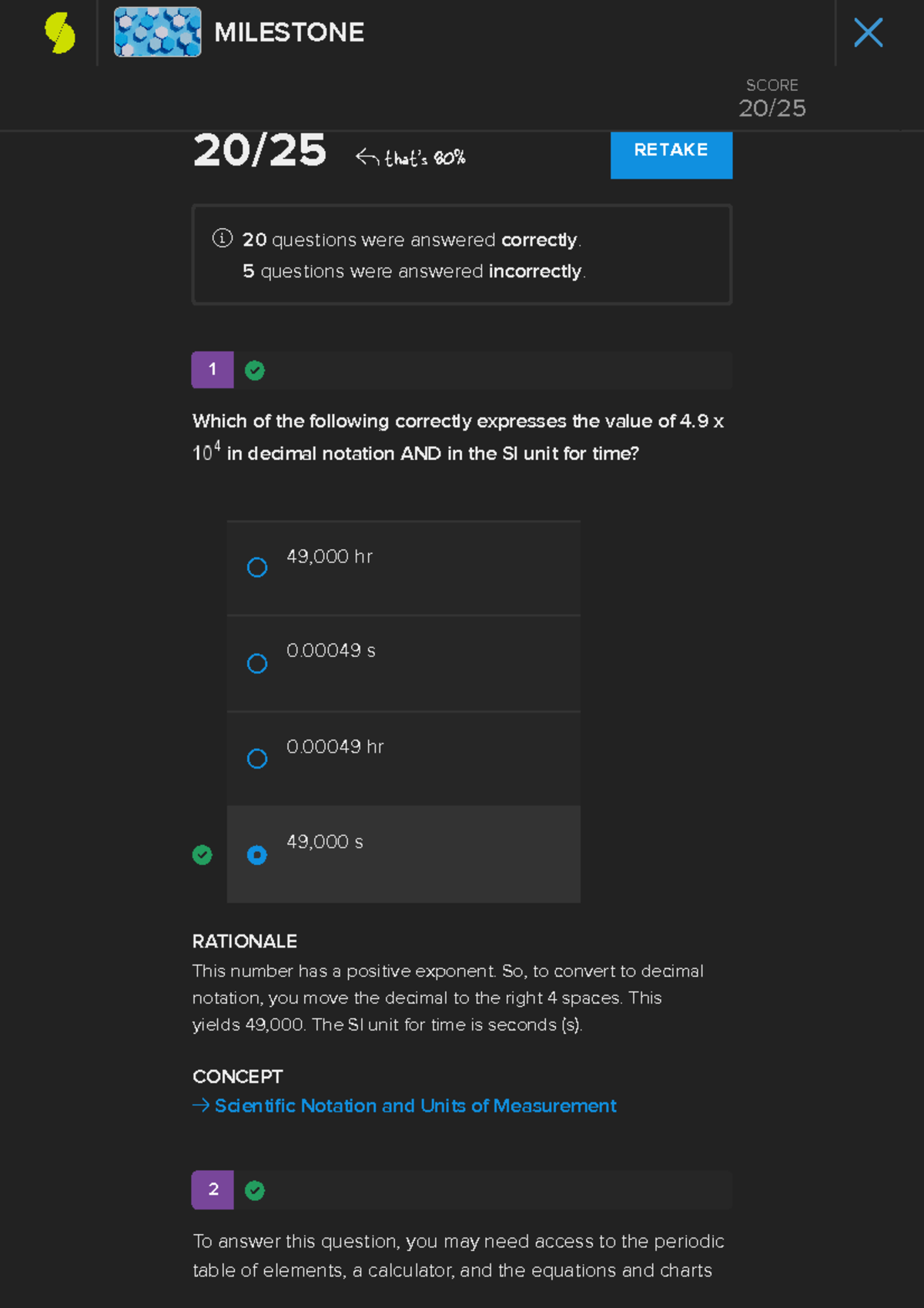The image size is (924, 1308).
Task: Click the Milestone course thumbnail image
Action: click(x=158, y=32)
